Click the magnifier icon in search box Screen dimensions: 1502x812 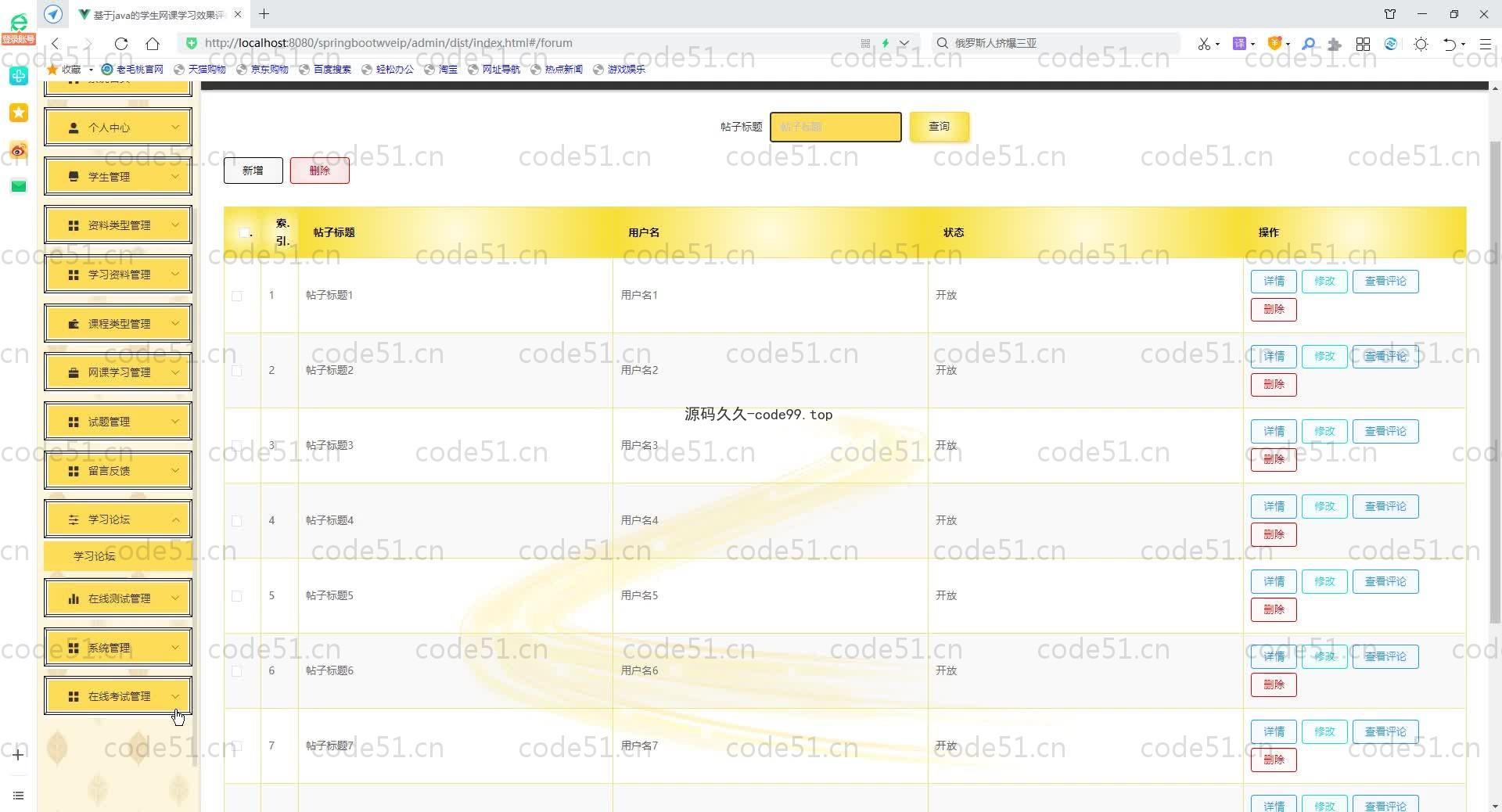click(x=943, y=43)
